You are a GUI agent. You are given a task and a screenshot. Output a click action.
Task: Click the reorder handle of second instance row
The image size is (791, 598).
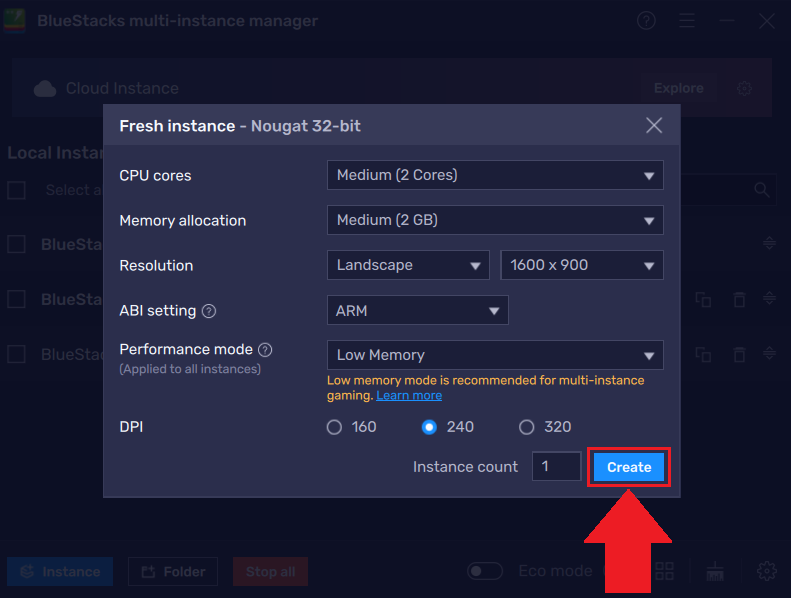coord(769,299)
